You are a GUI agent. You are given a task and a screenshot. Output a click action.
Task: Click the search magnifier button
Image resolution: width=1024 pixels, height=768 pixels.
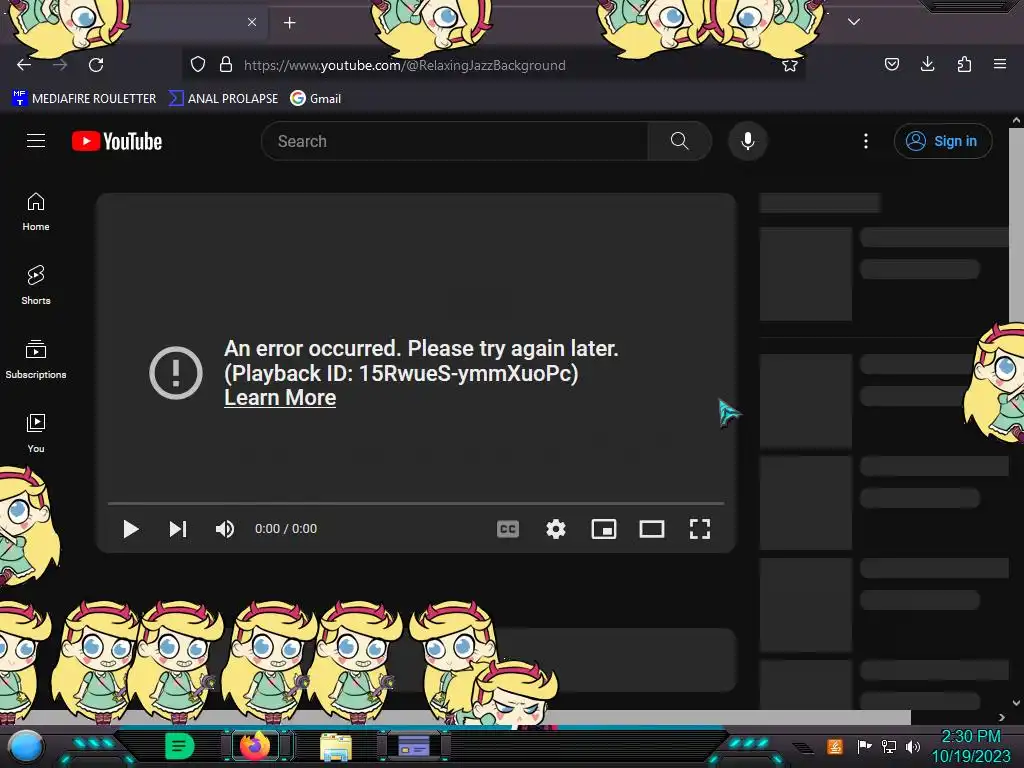click(679, 141)
